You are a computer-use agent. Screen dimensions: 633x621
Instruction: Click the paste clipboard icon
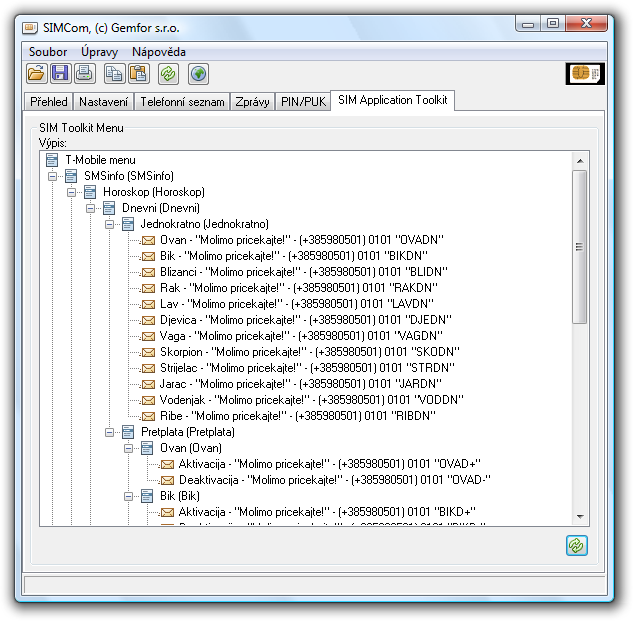[139, 73]
